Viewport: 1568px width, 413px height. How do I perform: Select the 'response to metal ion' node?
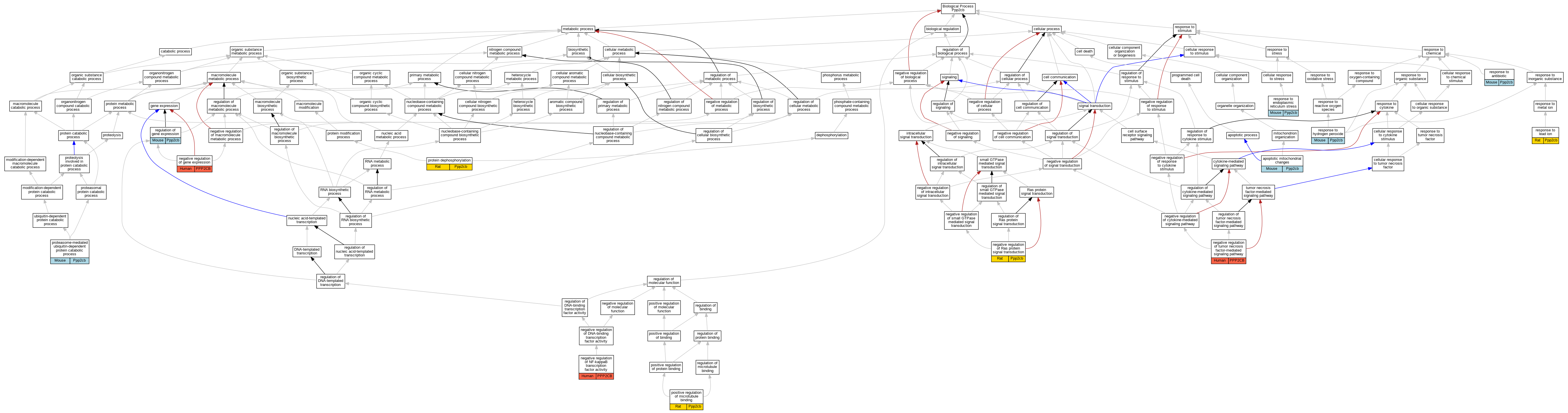pyautogui.click(x=1545, y=106)
